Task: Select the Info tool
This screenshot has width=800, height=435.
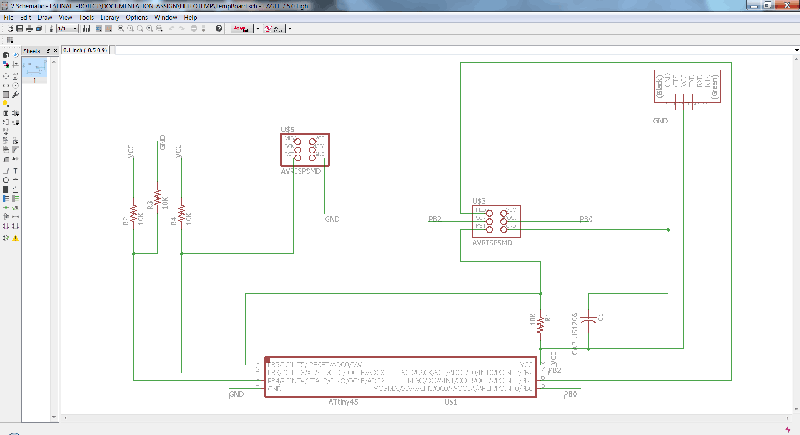Action: pyautogui.click(x=6, y=55)
